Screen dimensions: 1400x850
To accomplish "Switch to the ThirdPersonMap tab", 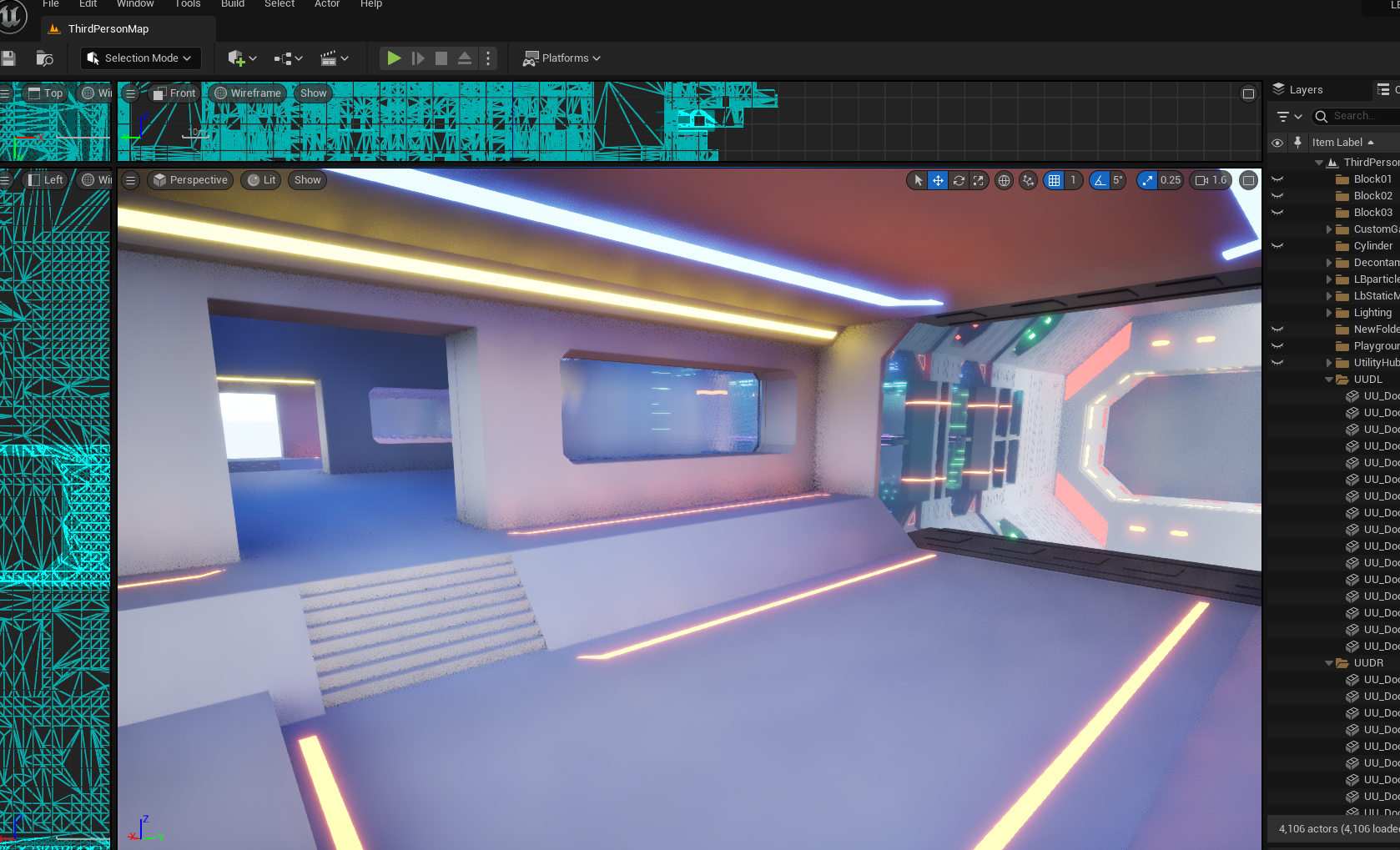I will [108, 28].
